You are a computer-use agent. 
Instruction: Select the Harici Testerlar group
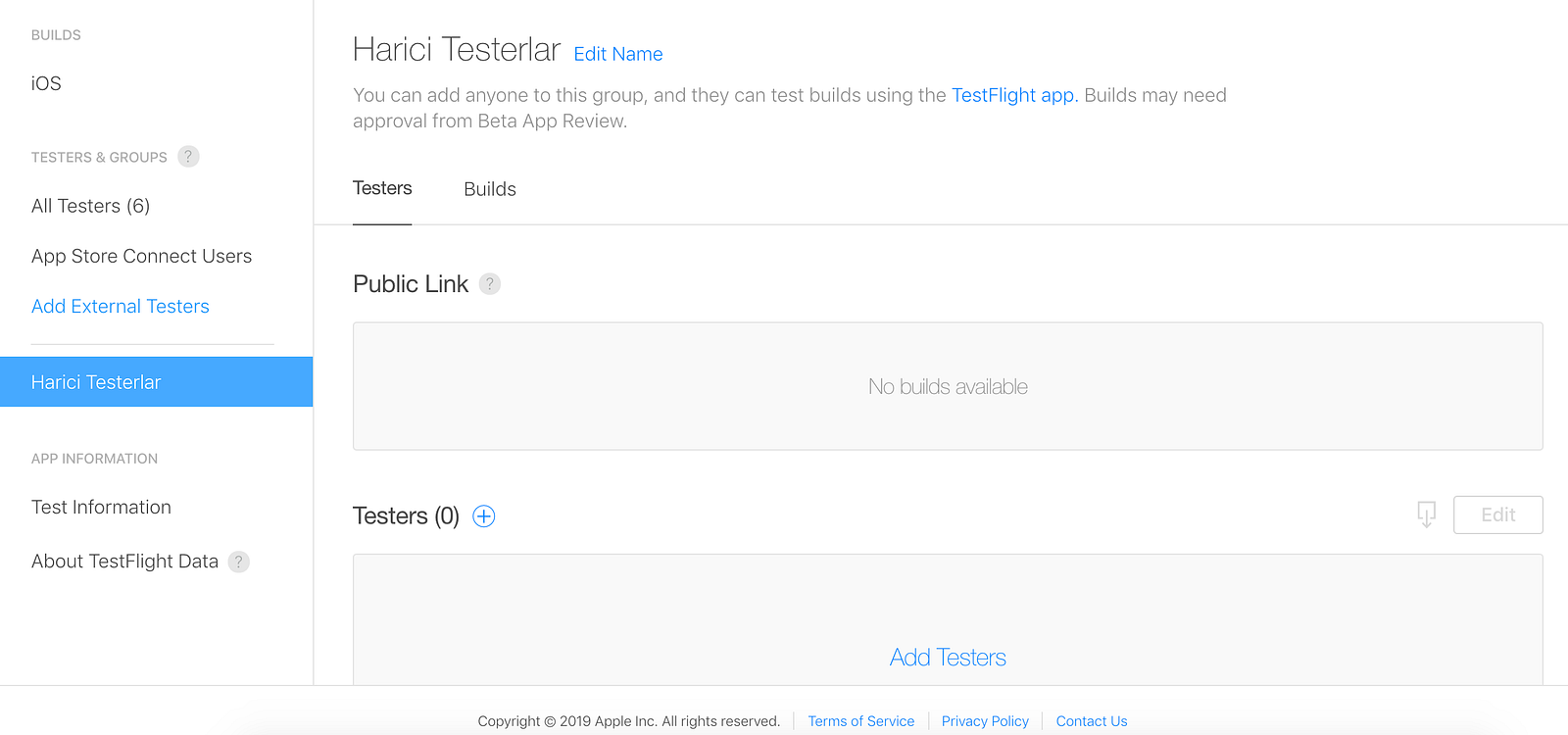pyautogui.click(x=157, y=382)
